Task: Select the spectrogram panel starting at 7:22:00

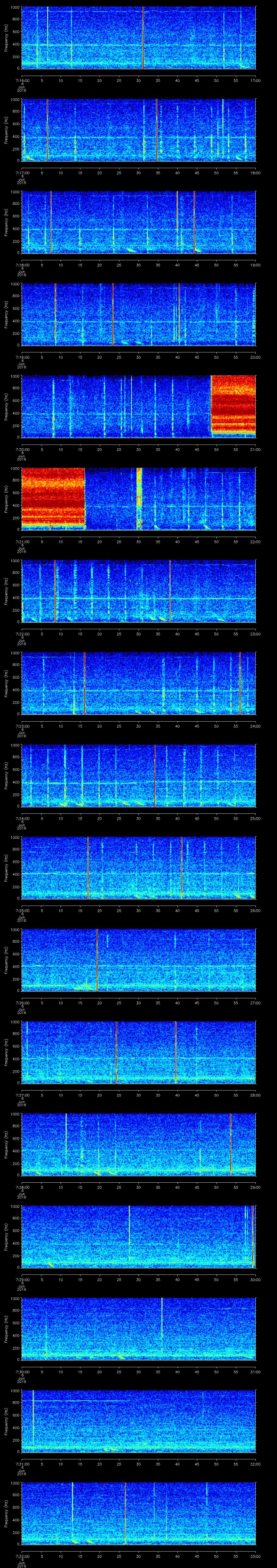Action: coord(138,592)
